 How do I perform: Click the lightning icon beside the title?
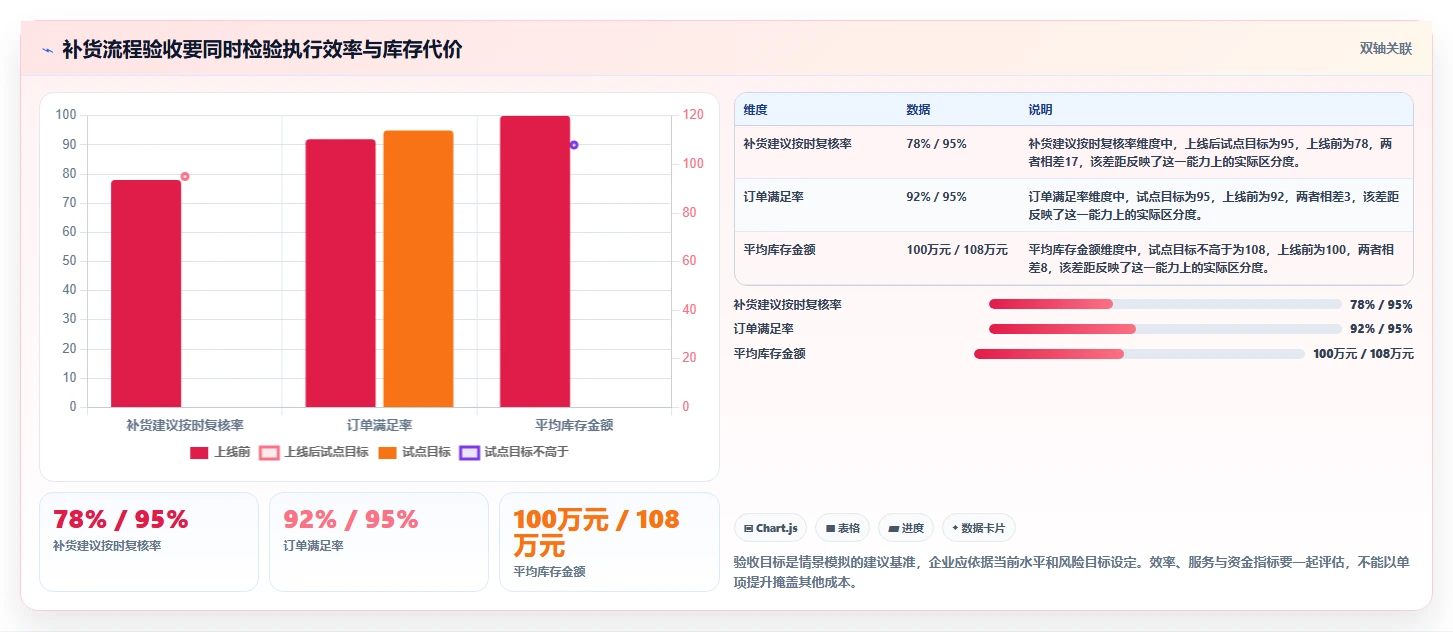(x=47, y=50)
